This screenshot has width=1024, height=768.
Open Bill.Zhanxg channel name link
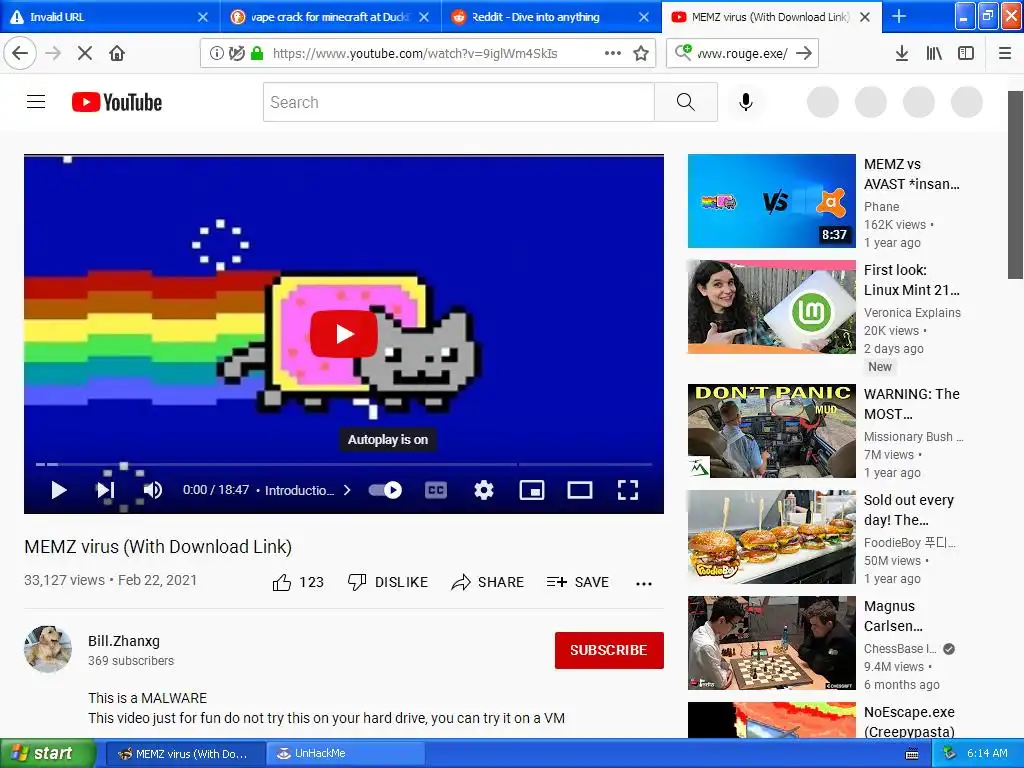click(x=124, y=641)
